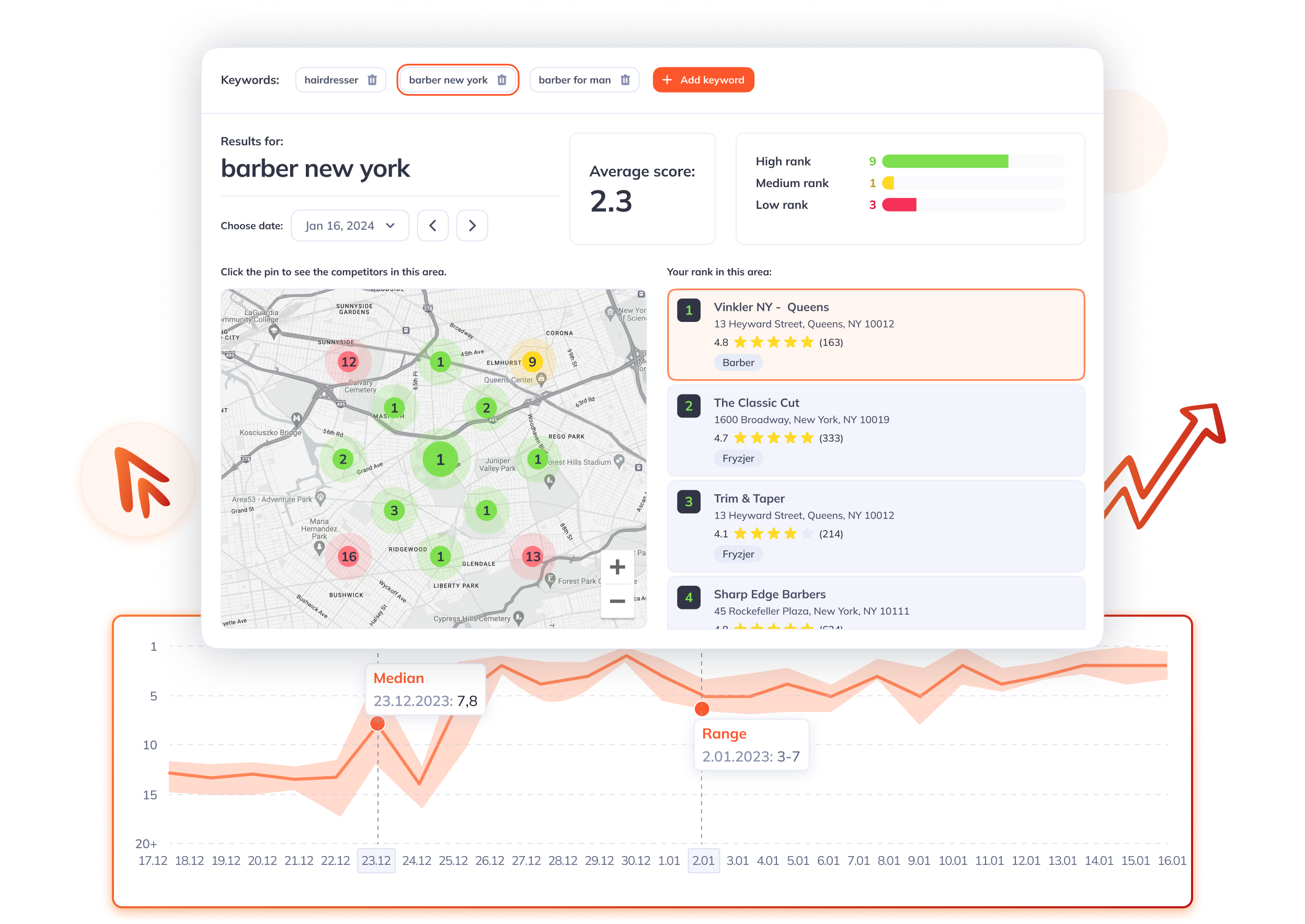The height and width of the screenshot is (924, 1305).
Task: Open the red map pin numbered 13
Action: (x=533, y=557)
